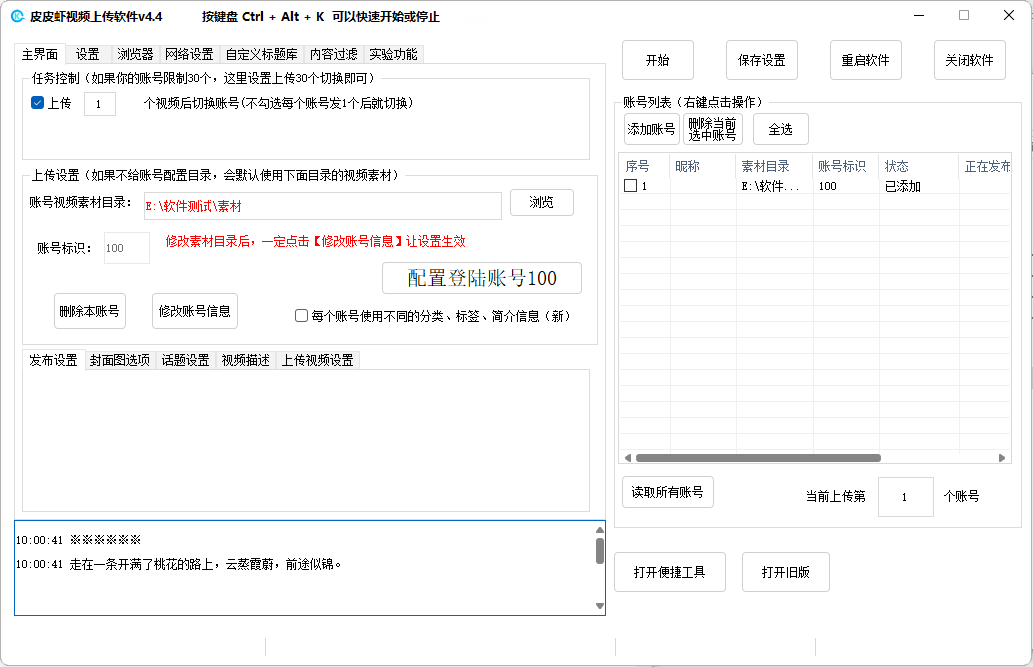
Task: Open the 话题设置 sub-tab
Action: (186, 360)
